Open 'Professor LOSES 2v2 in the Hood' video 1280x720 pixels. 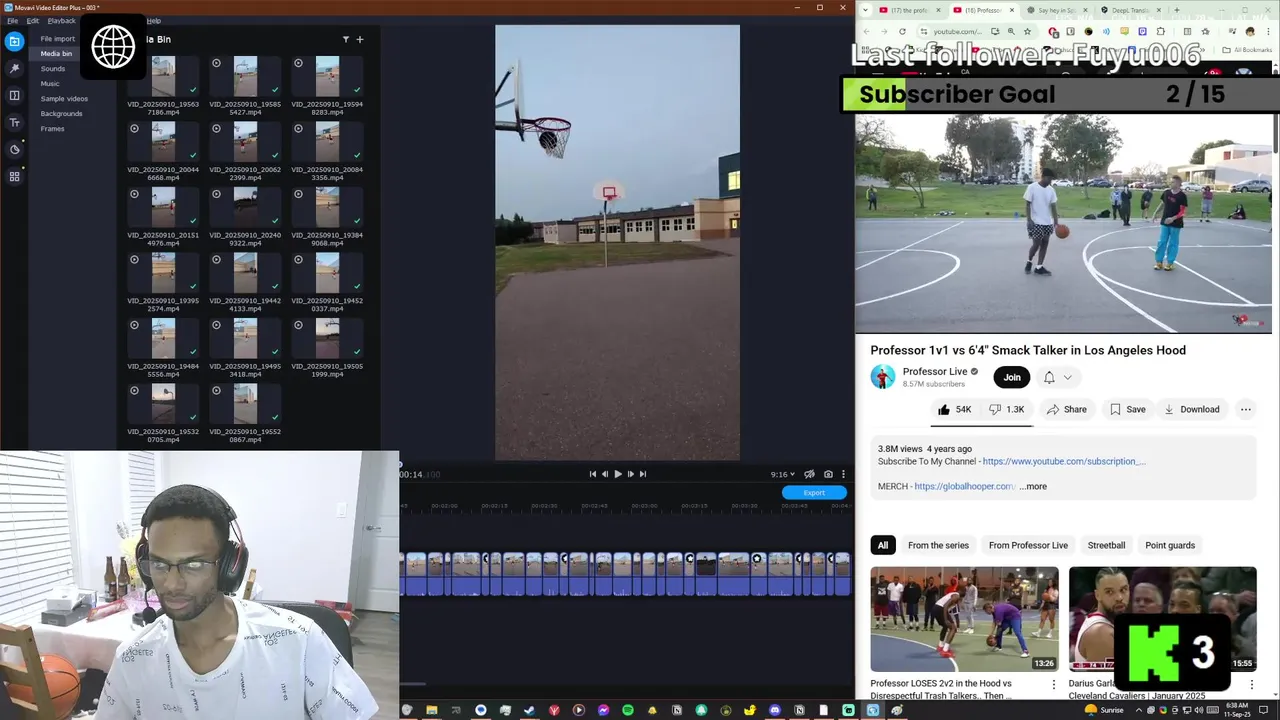964,619
